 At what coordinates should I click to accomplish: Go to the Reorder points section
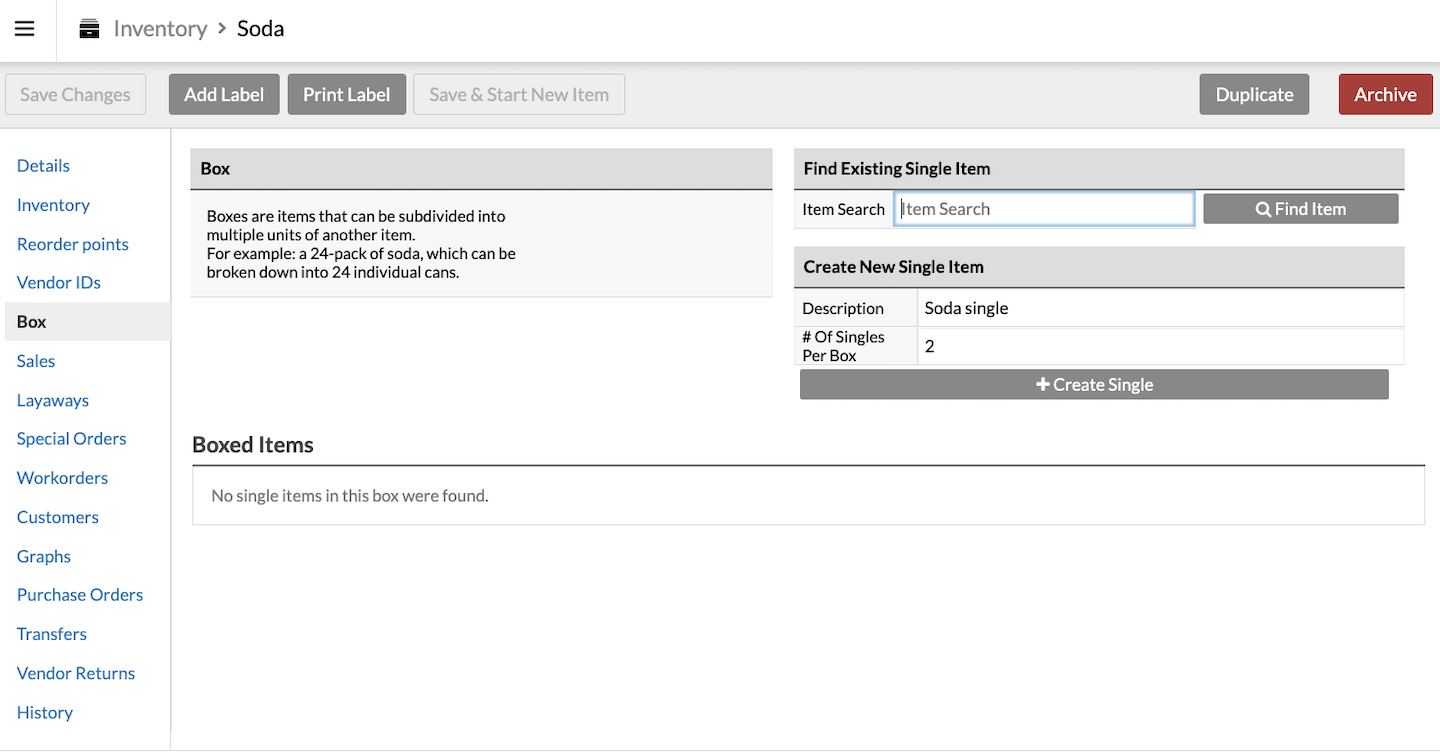73,244
